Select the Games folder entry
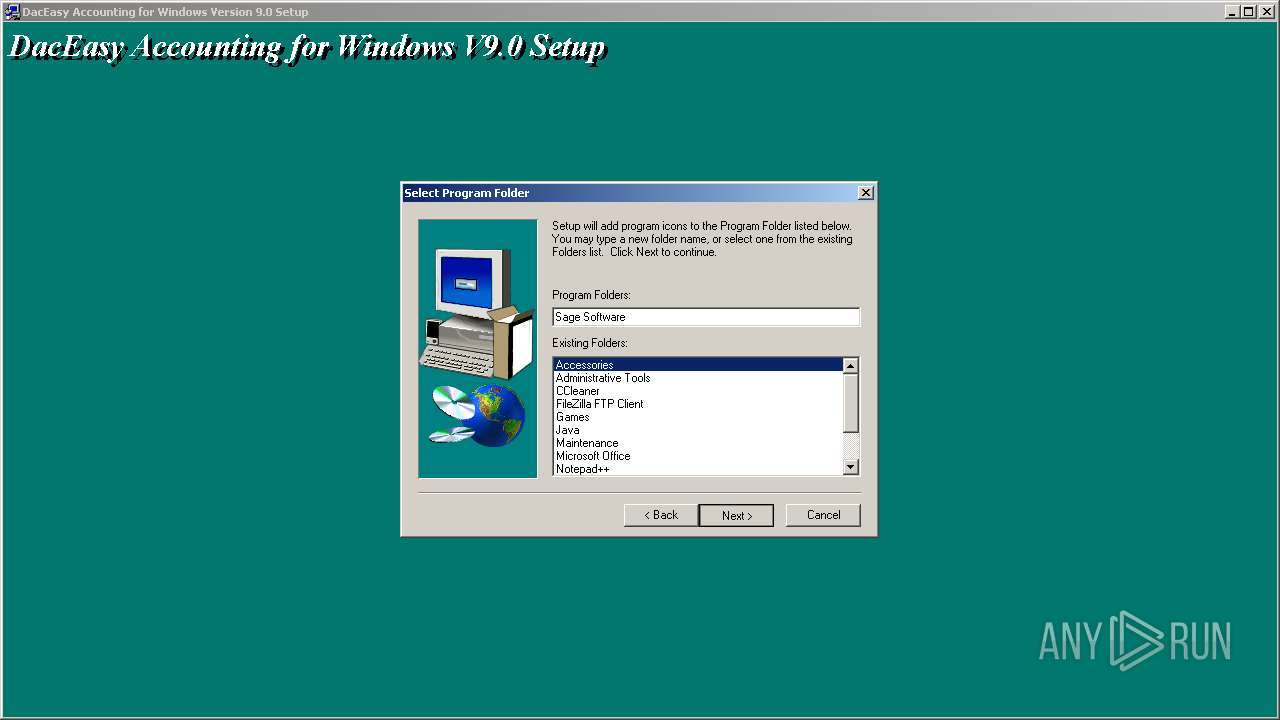 coord(698,417)
